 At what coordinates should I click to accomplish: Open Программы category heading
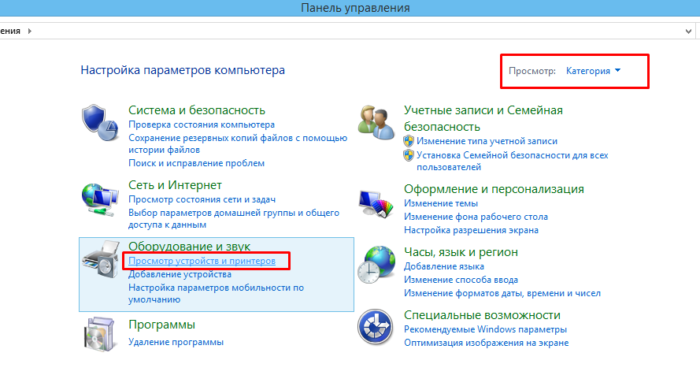(x=162, y=324)
